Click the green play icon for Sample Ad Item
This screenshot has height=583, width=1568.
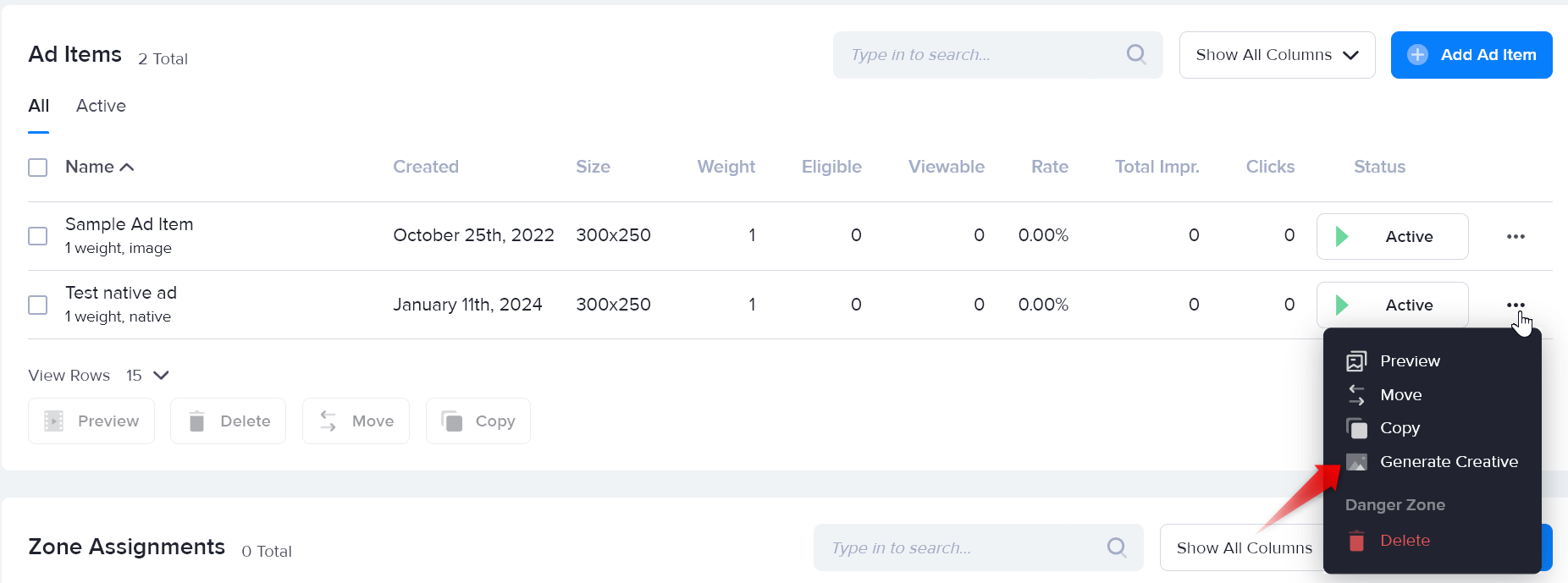tap(1342, 236)
